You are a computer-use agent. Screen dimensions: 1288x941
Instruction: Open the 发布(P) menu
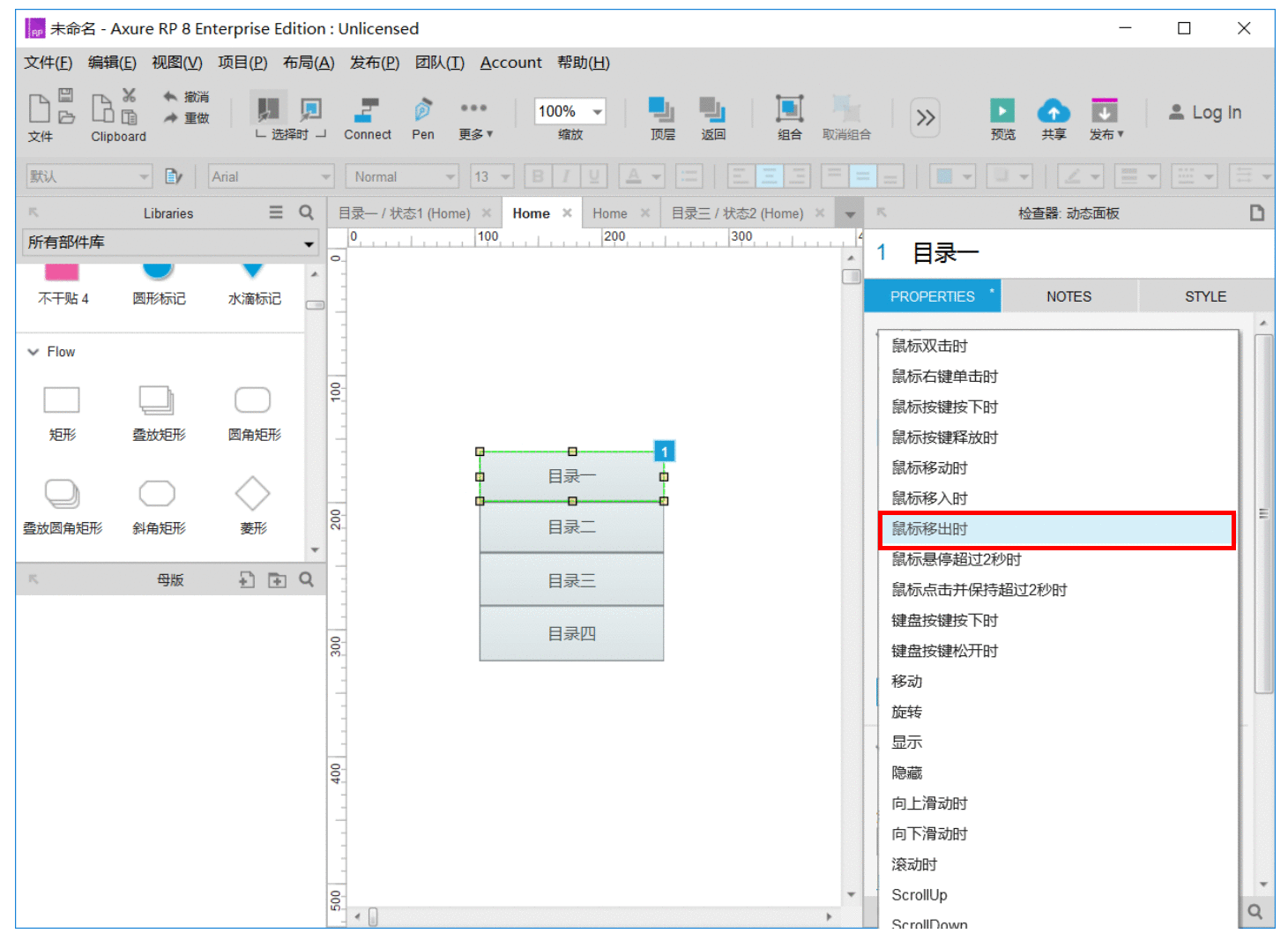(375, 63)
